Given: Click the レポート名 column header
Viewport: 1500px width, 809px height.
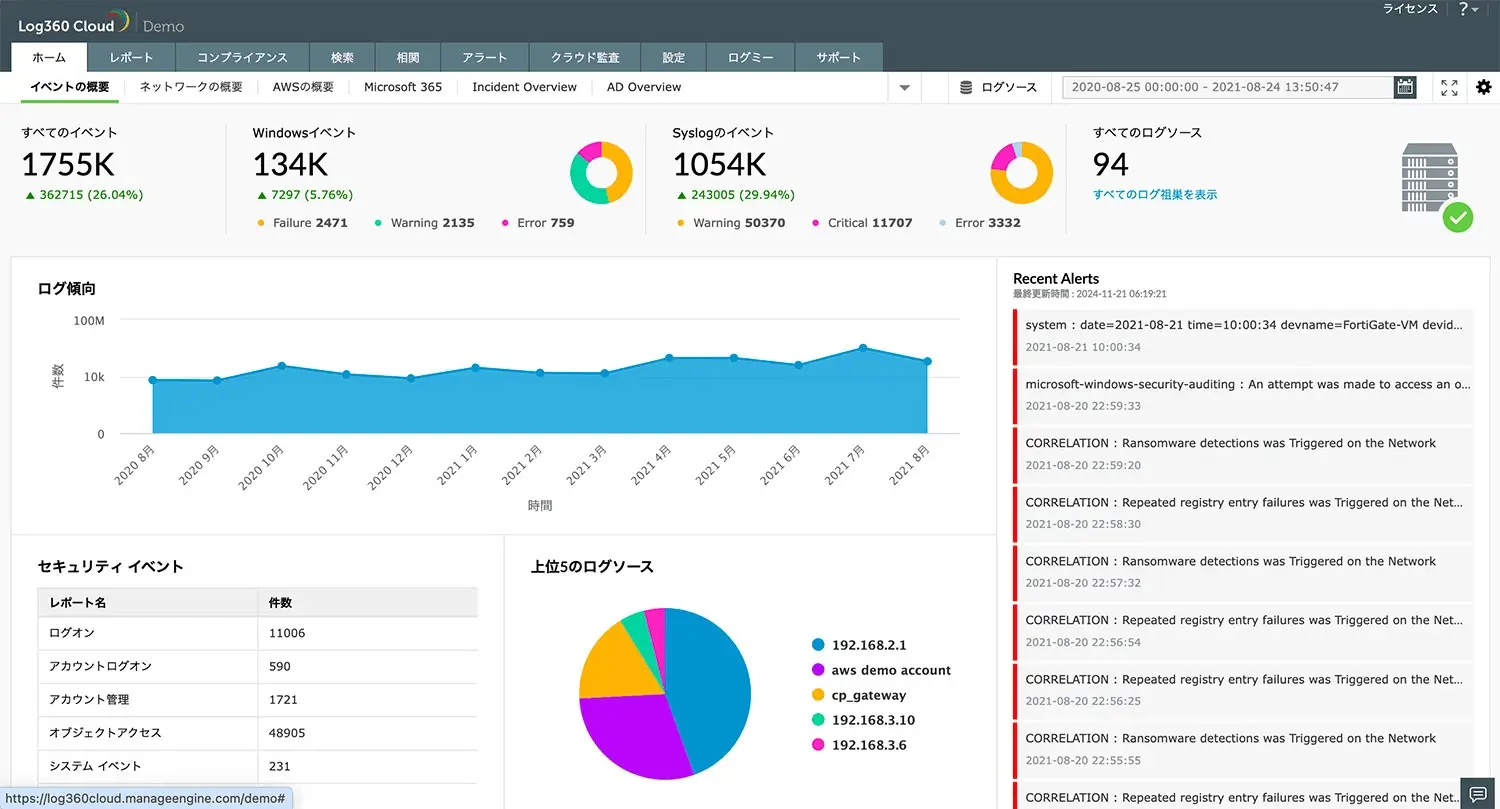Looking at the screenshot, I should [x=148, y=603].
